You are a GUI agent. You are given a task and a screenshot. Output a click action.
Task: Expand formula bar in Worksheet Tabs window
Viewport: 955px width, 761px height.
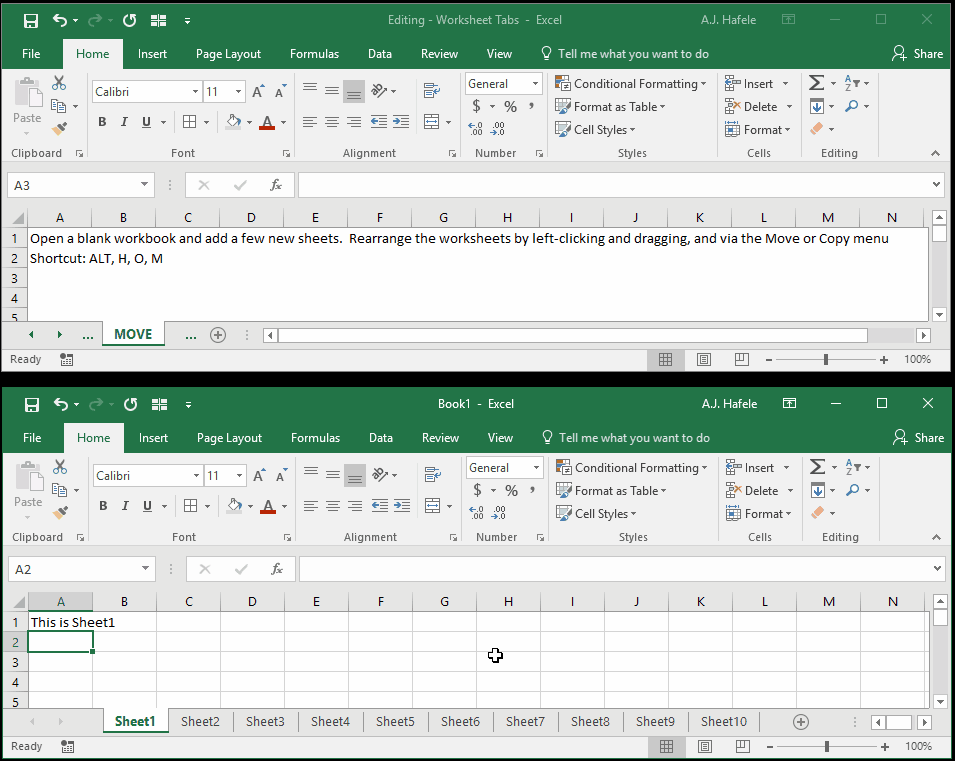coord(936,184)
